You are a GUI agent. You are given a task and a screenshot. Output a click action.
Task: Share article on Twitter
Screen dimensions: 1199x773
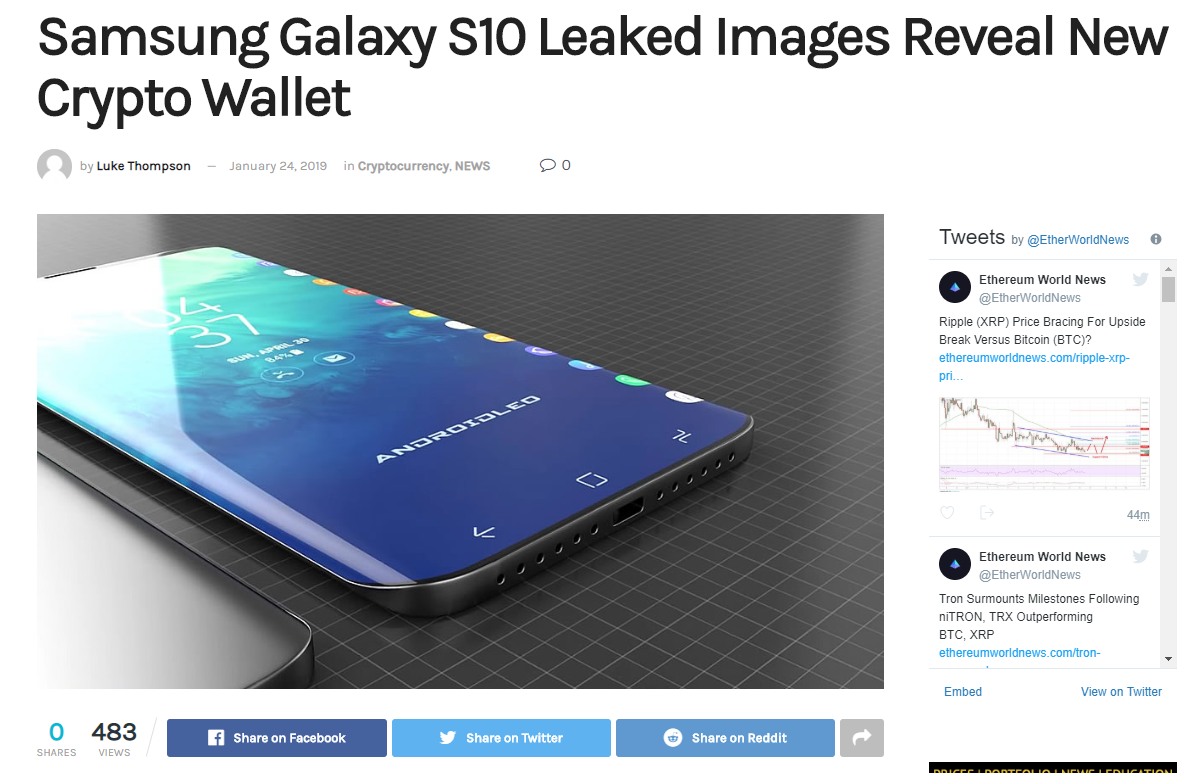(x=501, y=738)
